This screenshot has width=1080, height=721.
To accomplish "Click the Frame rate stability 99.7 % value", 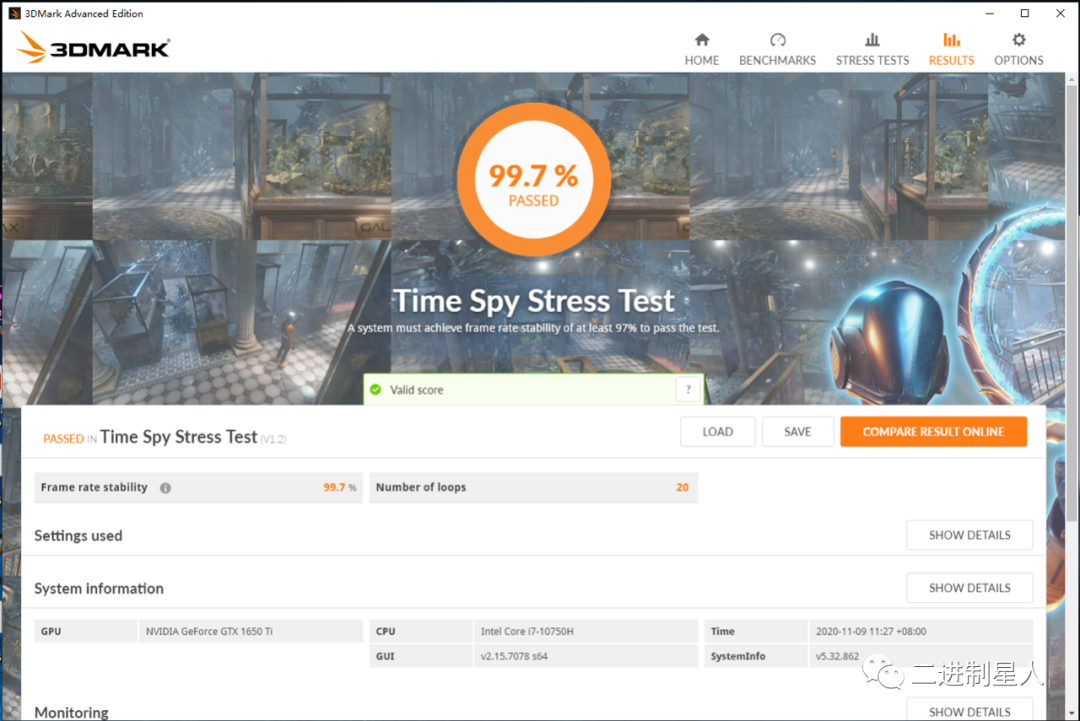I will pyautogui.click(x=340, y=488).
